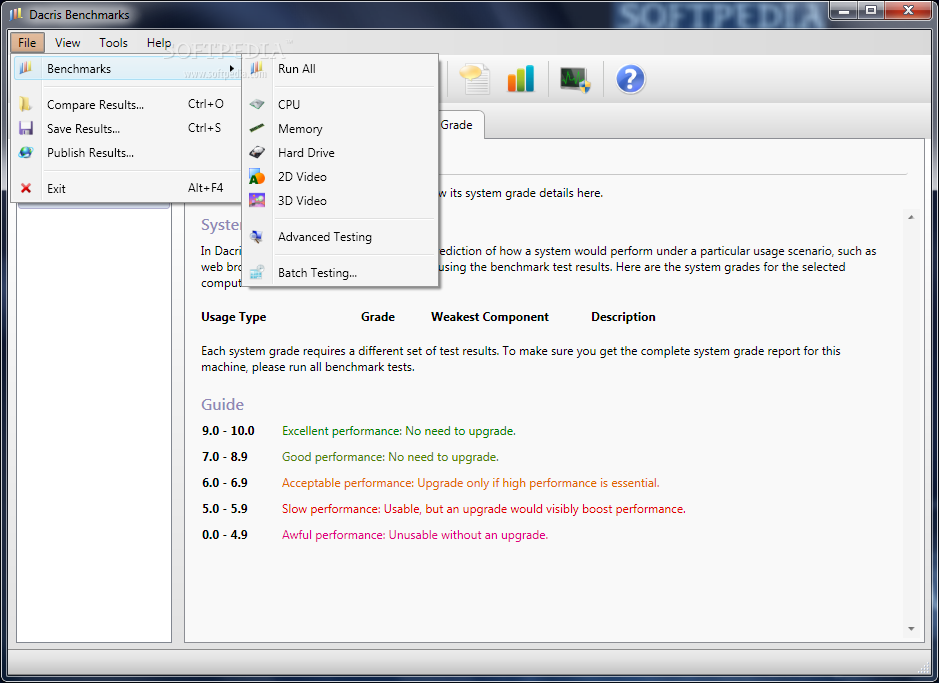
Task: Click scroll up arrow in report pane
Action: coord(911,217)
